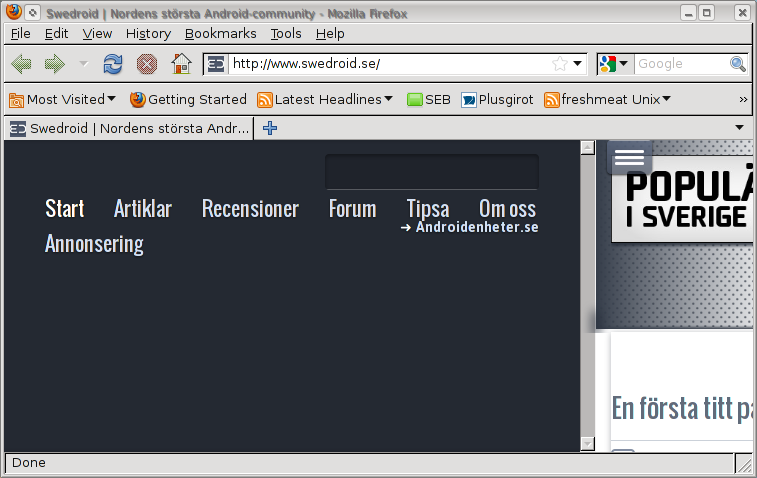This screenshot has height=478, width=757.
Task: Toggle the hamburger menu icon
Action: pyautogui.click(x=630, y=157)
